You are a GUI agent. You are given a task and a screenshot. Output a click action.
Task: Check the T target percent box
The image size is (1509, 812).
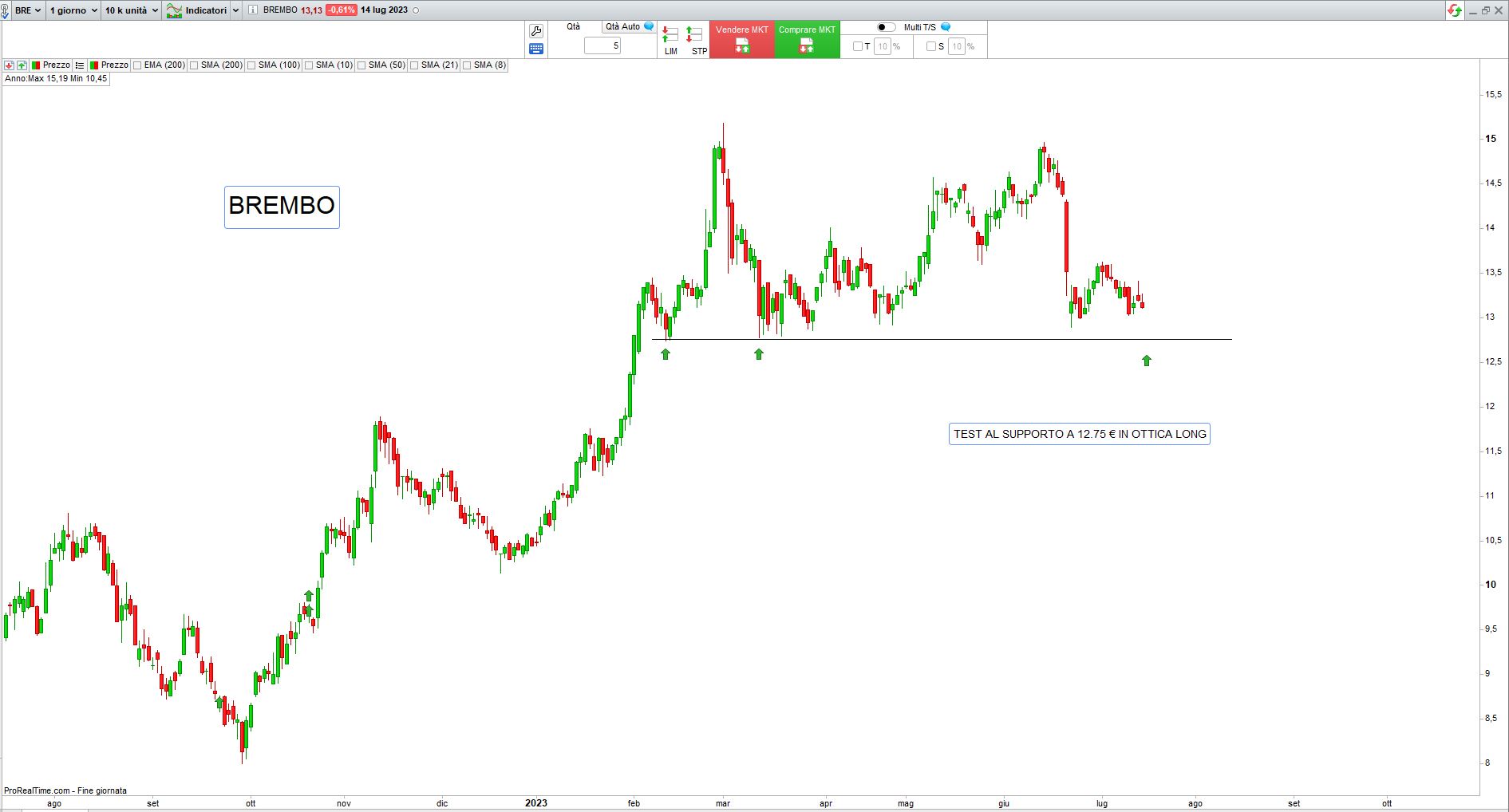pyautogui.click(x=858, y=46)
